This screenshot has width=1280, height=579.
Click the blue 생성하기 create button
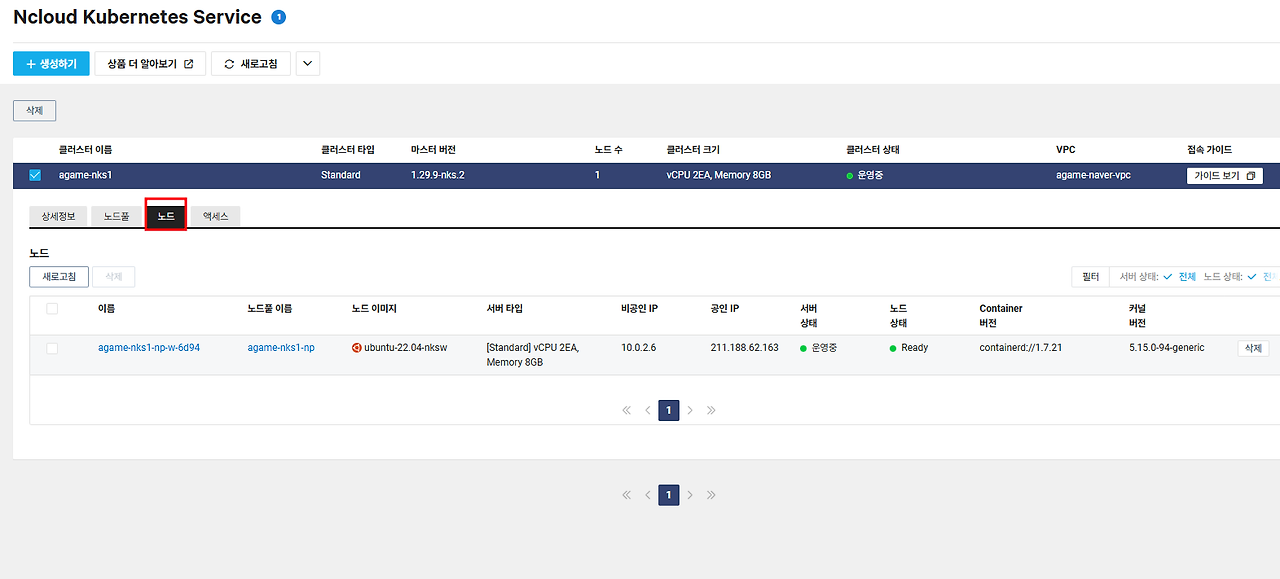click(x=51, y=64)
